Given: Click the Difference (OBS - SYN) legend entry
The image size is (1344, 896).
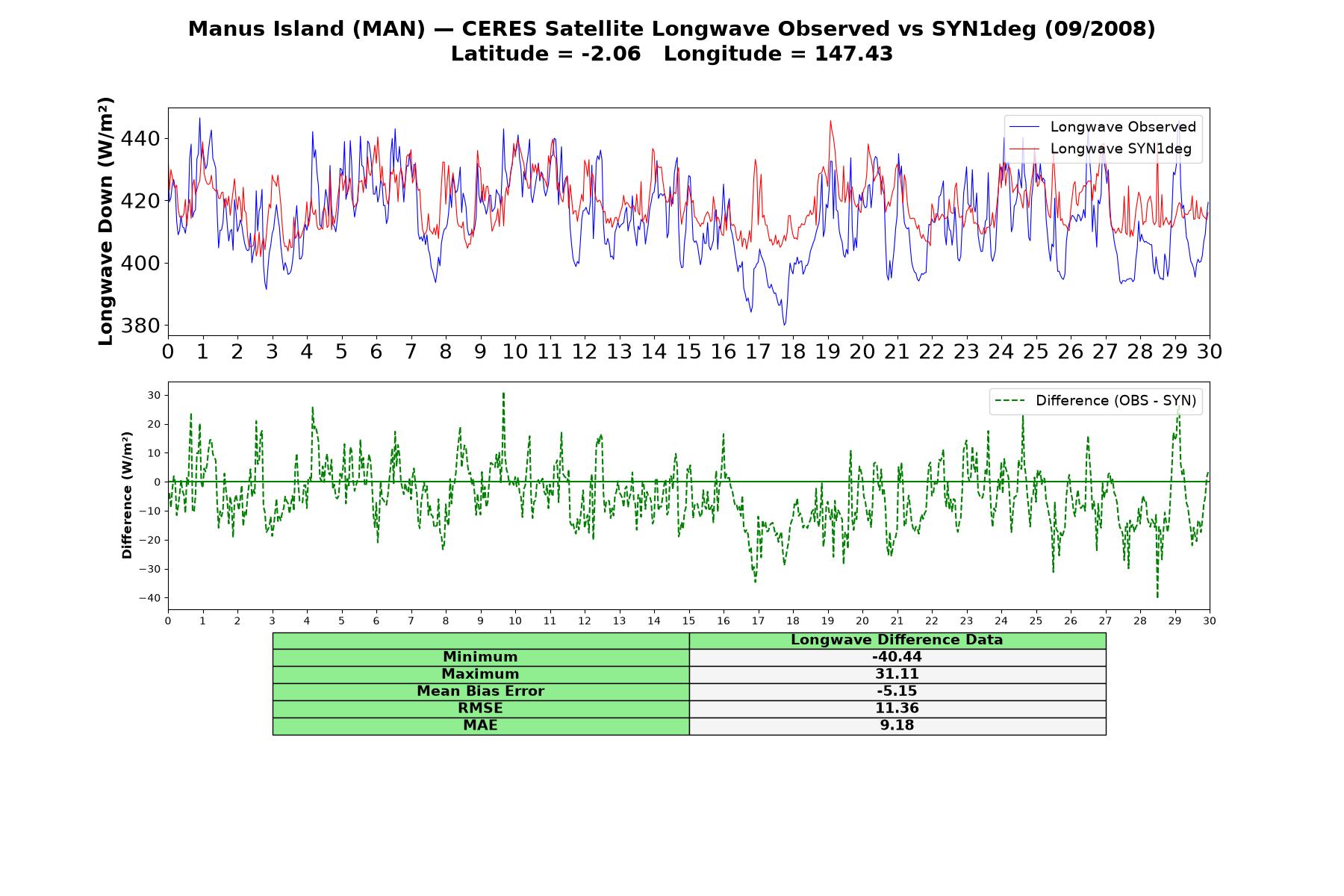Looking at the screenshot, I should pos(1095,401).
